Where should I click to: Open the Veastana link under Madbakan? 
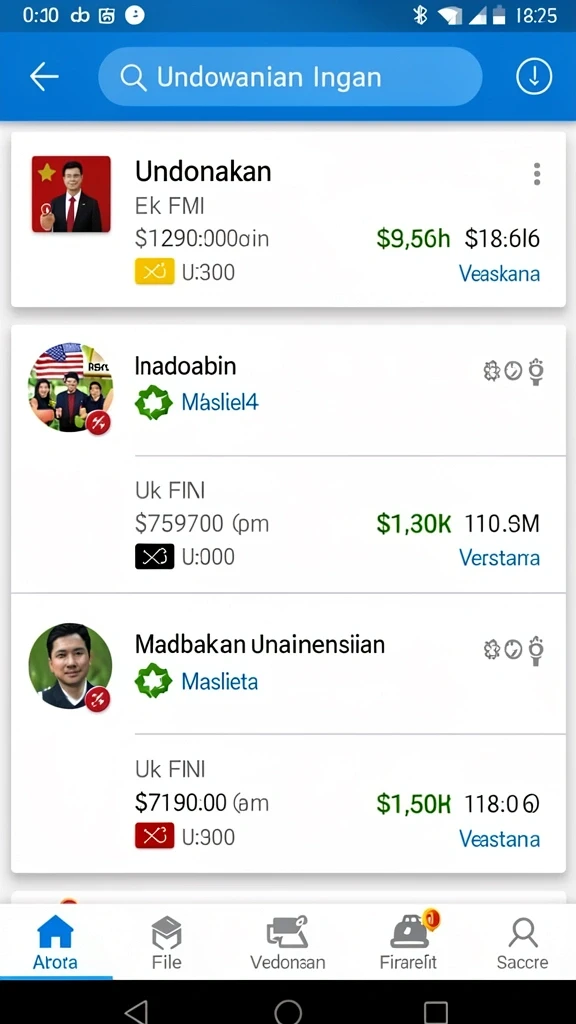tap(499, 839)
